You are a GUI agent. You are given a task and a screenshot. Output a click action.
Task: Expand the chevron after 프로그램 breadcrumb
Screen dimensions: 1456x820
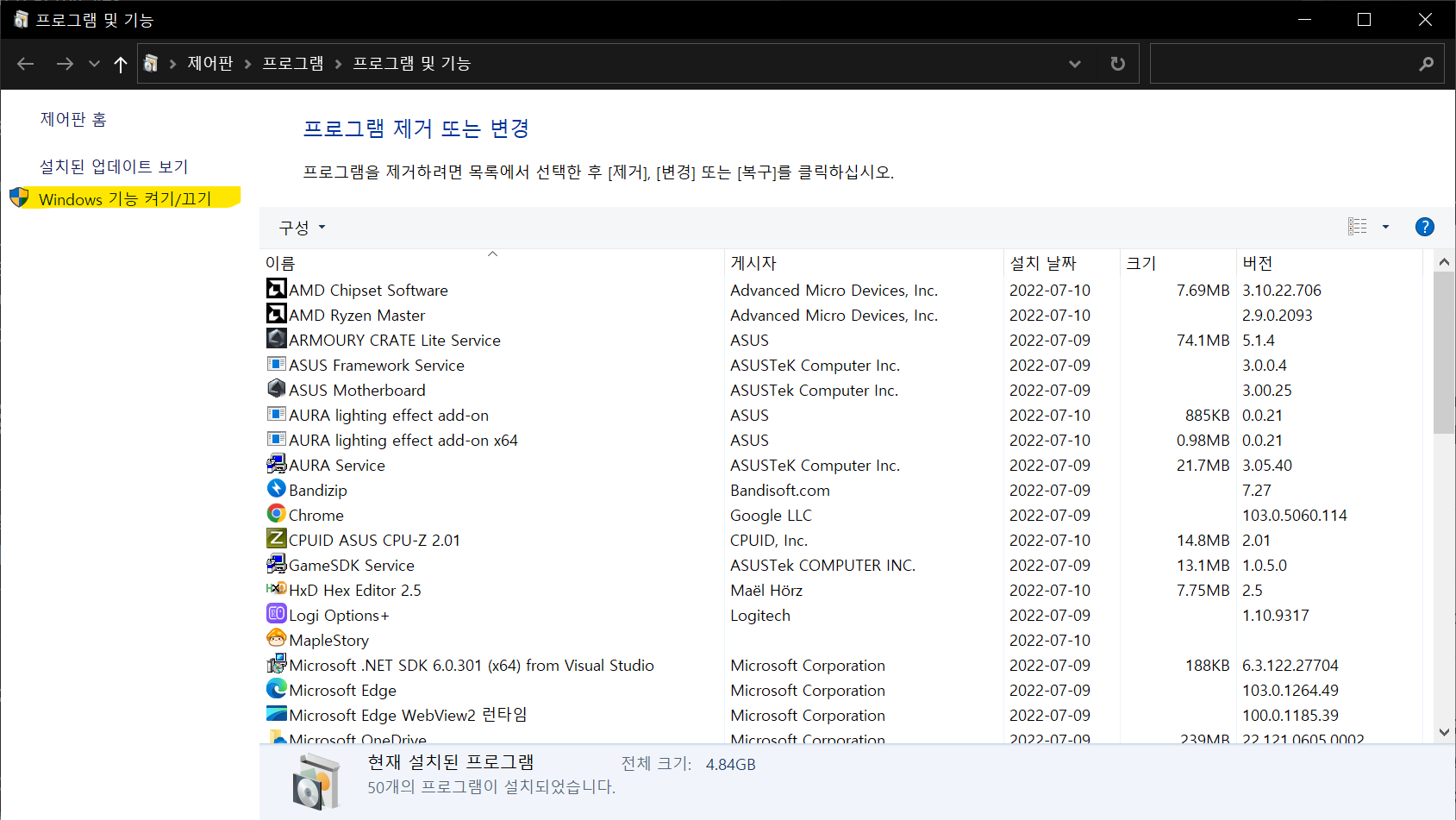(x=338, y=64)
